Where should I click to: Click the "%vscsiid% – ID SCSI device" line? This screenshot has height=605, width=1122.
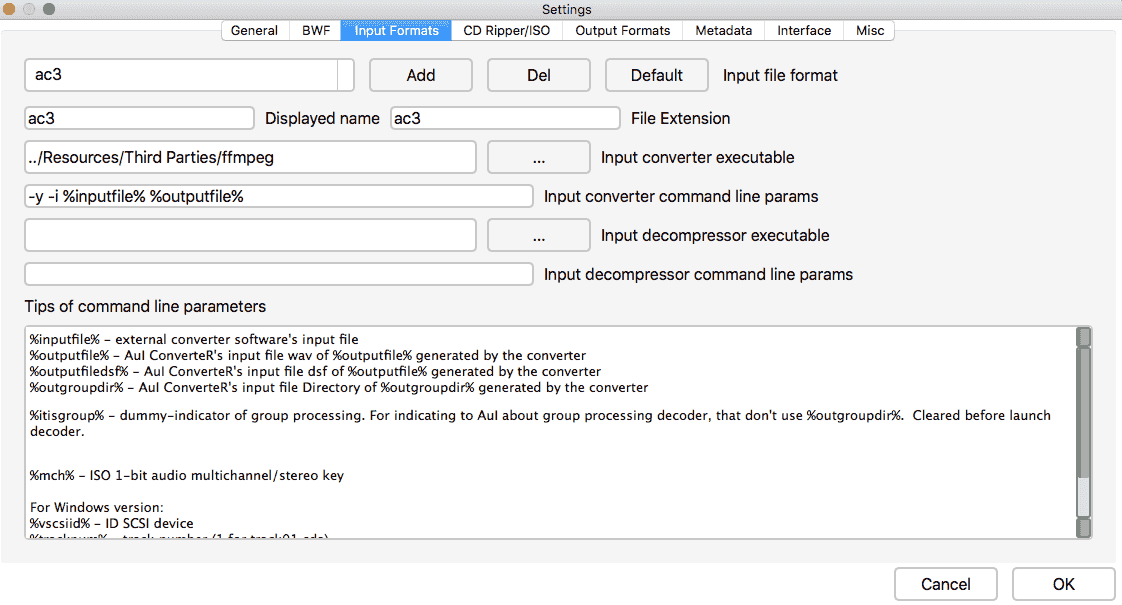point(112,523)
